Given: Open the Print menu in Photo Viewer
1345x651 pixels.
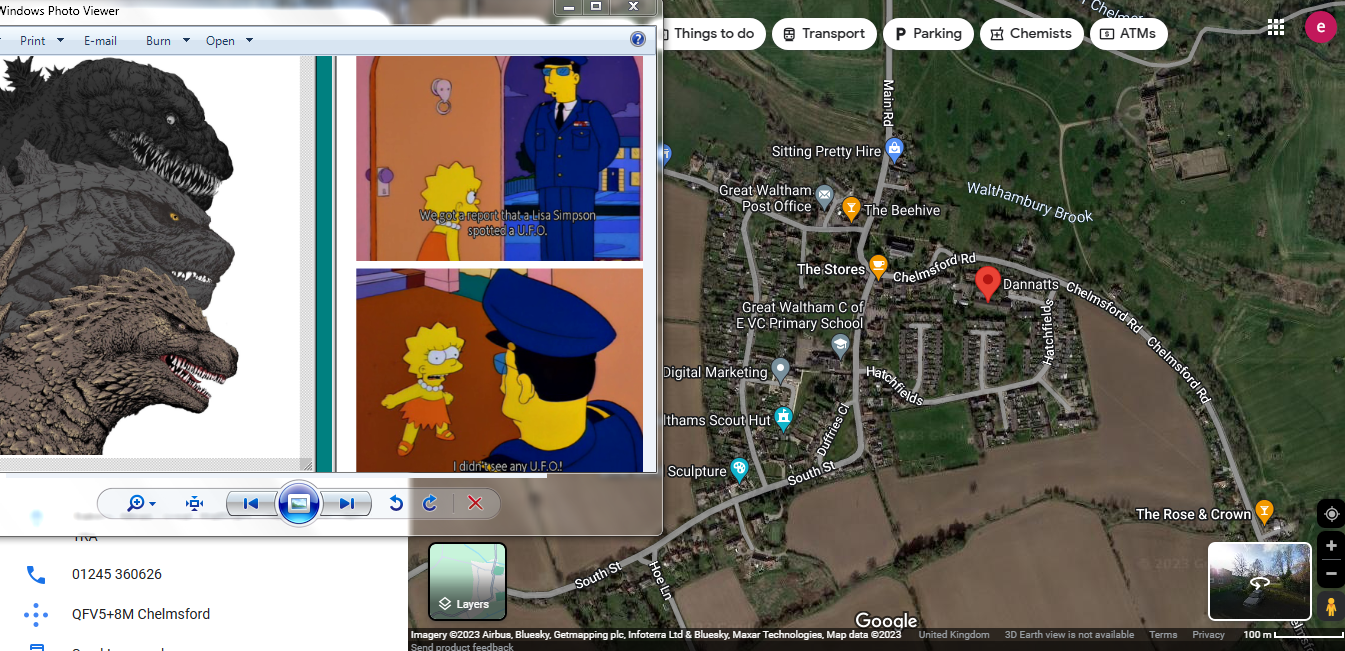Looking at the screenshot, I should tap(42, 41).
